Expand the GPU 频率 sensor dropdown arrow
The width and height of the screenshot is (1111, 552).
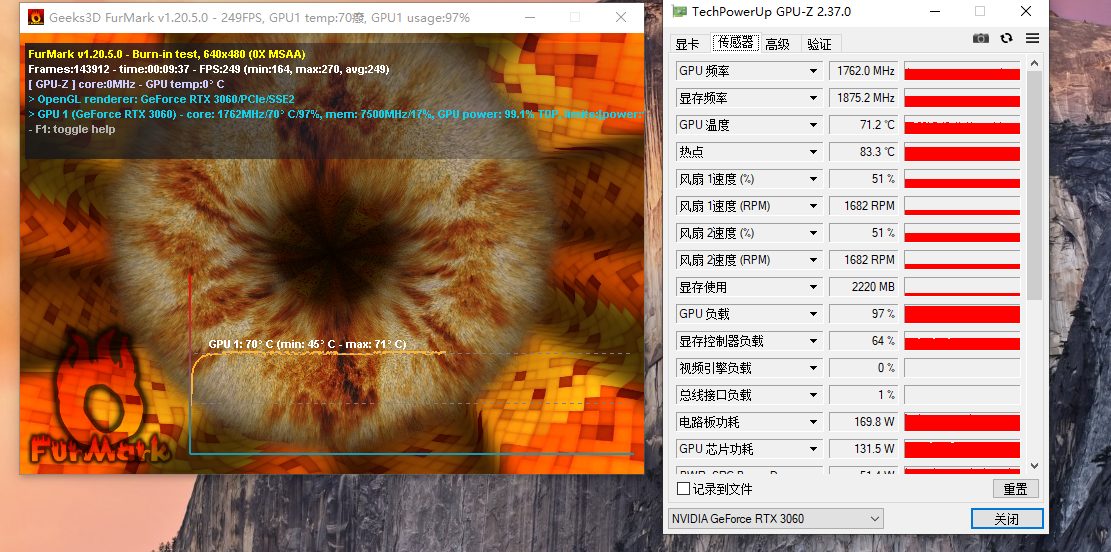coord(813,71)
